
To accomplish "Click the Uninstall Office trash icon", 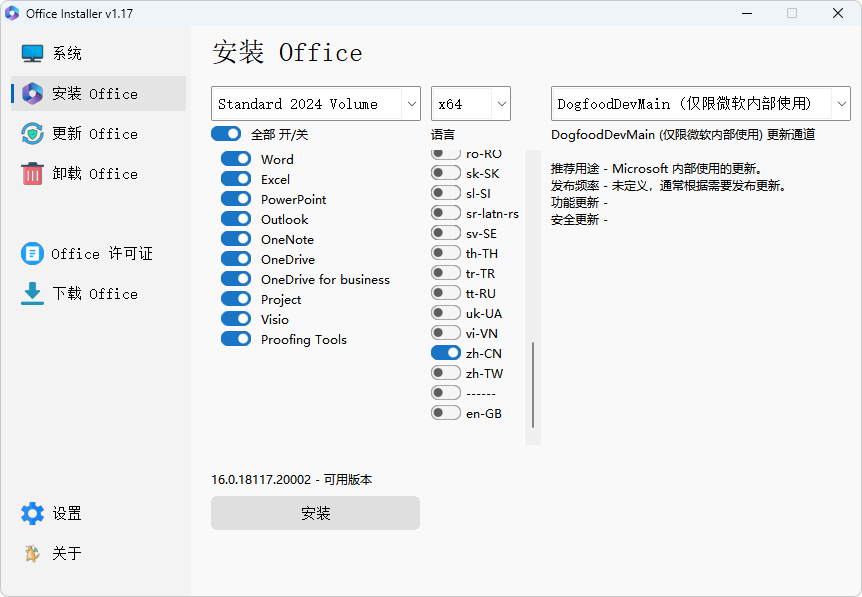I will point(33,174).
